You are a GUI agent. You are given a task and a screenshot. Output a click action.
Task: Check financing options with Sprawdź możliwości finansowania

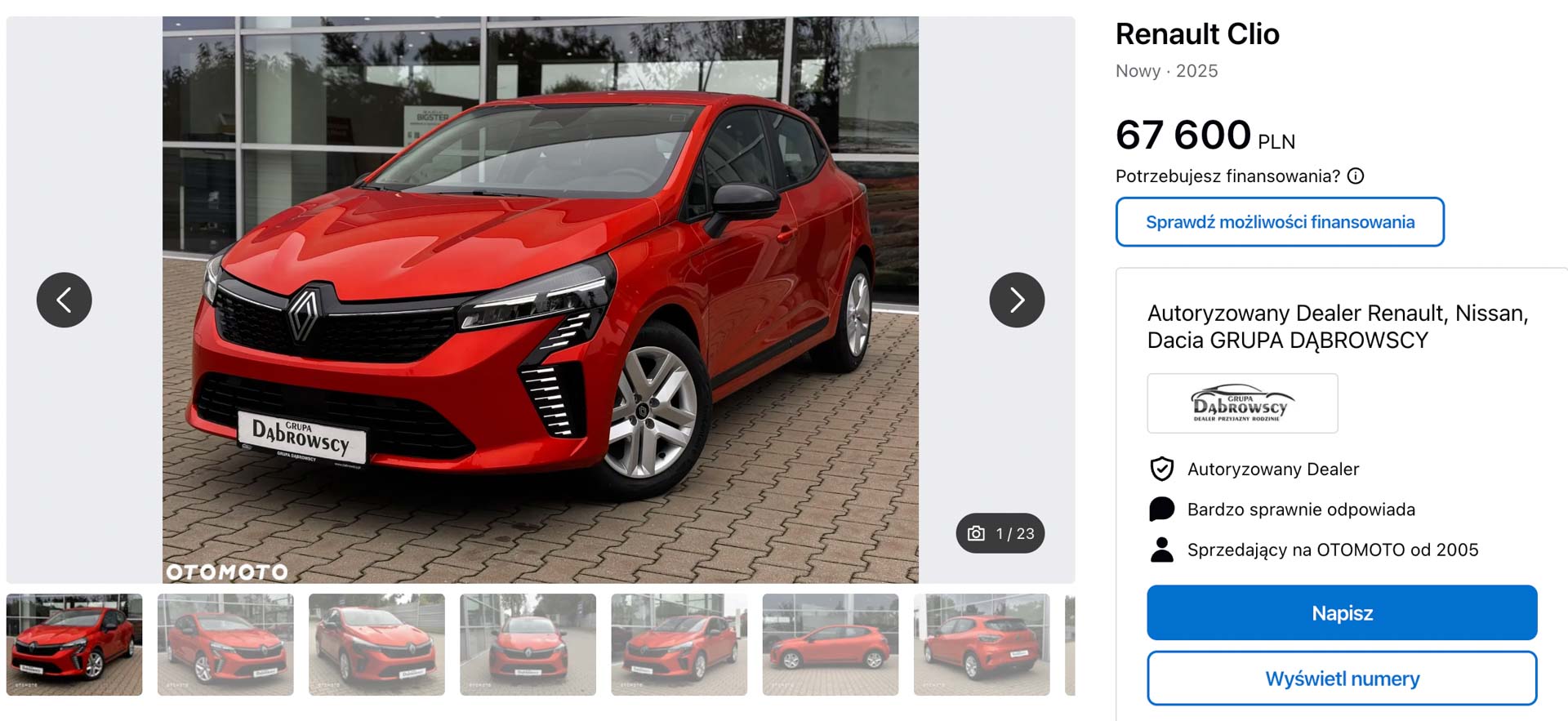point(1280,222)
